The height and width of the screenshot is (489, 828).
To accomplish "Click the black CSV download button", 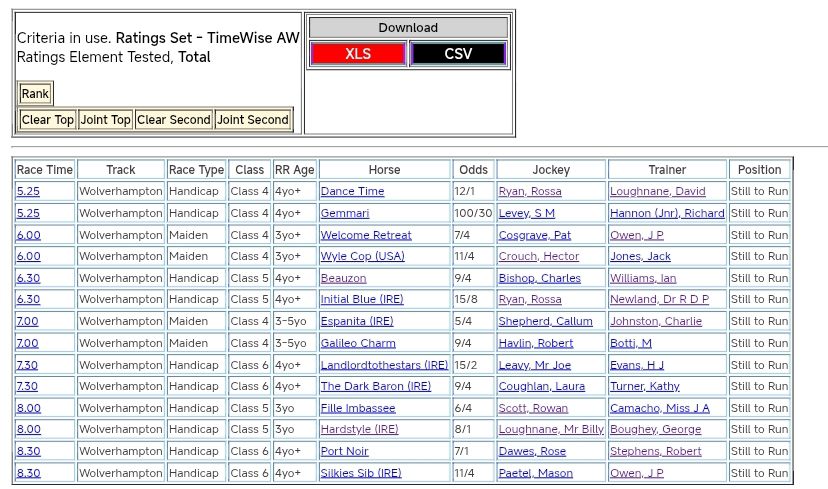I will [458, 54].
